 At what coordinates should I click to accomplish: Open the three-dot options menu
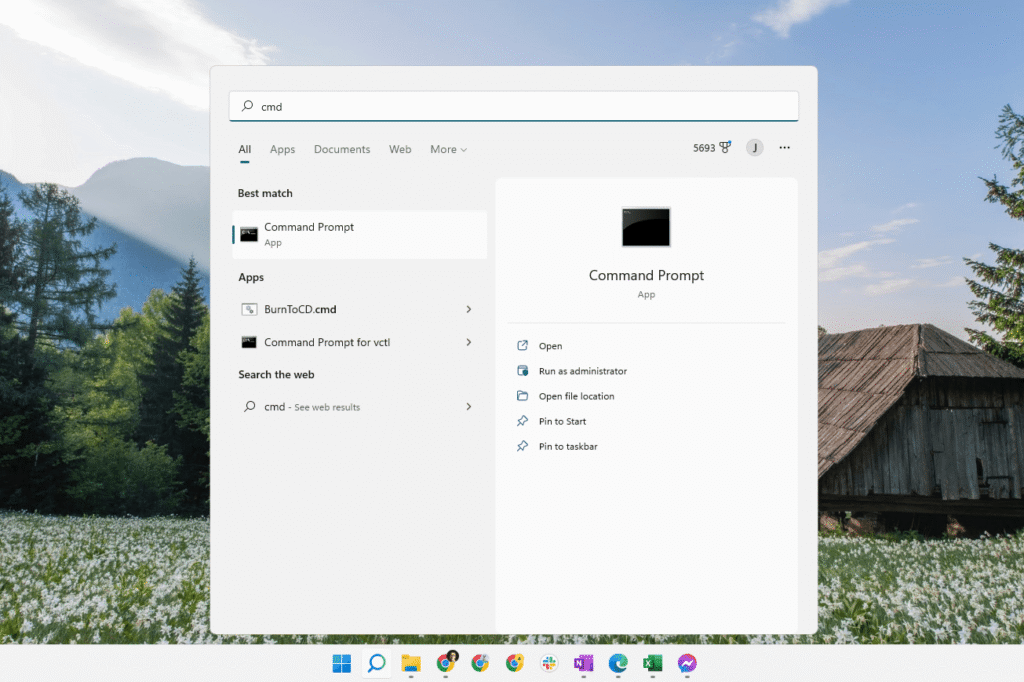coord(784,148)
